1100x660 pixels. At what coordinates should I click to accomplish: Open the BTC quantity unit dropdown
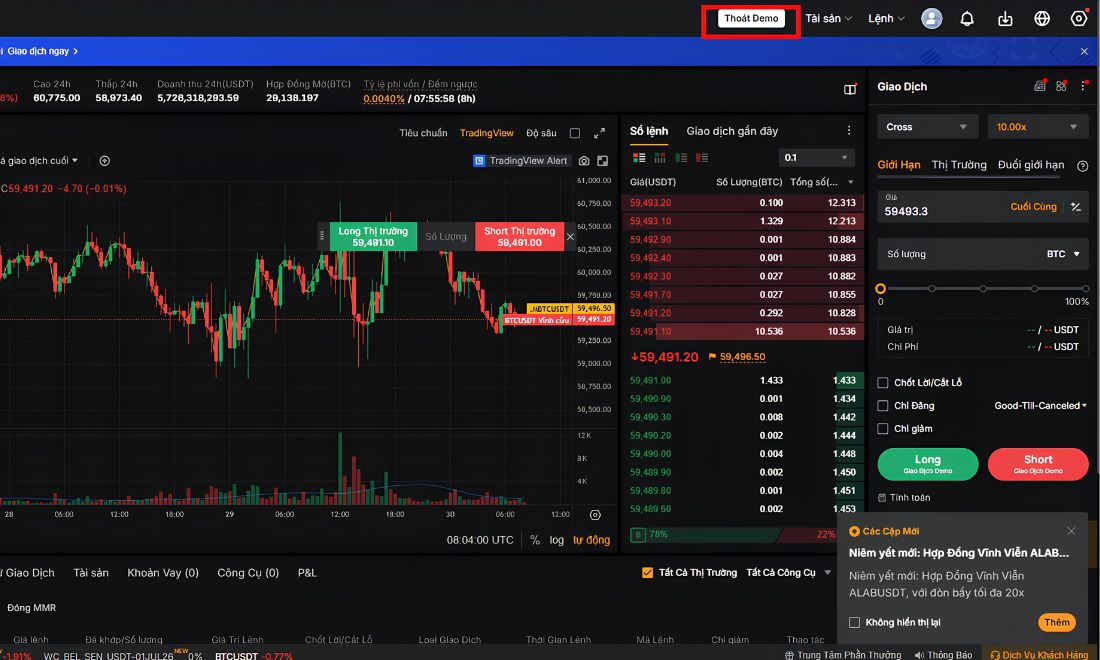tap(1063, 254)
